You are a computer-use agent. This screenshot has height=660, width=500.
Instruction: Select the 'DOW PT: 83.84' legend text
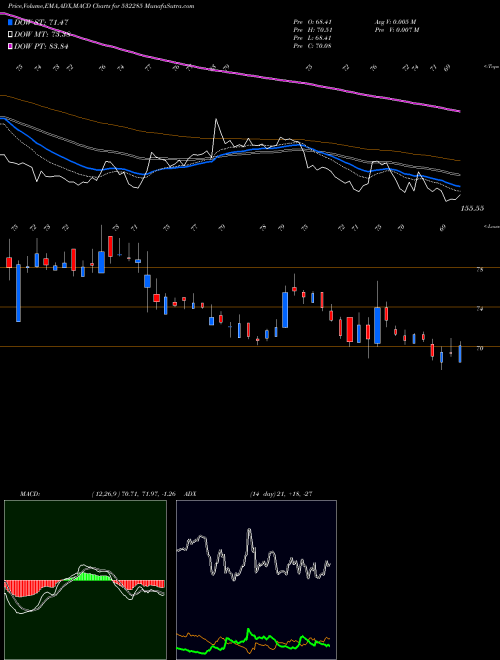[41, 46]
